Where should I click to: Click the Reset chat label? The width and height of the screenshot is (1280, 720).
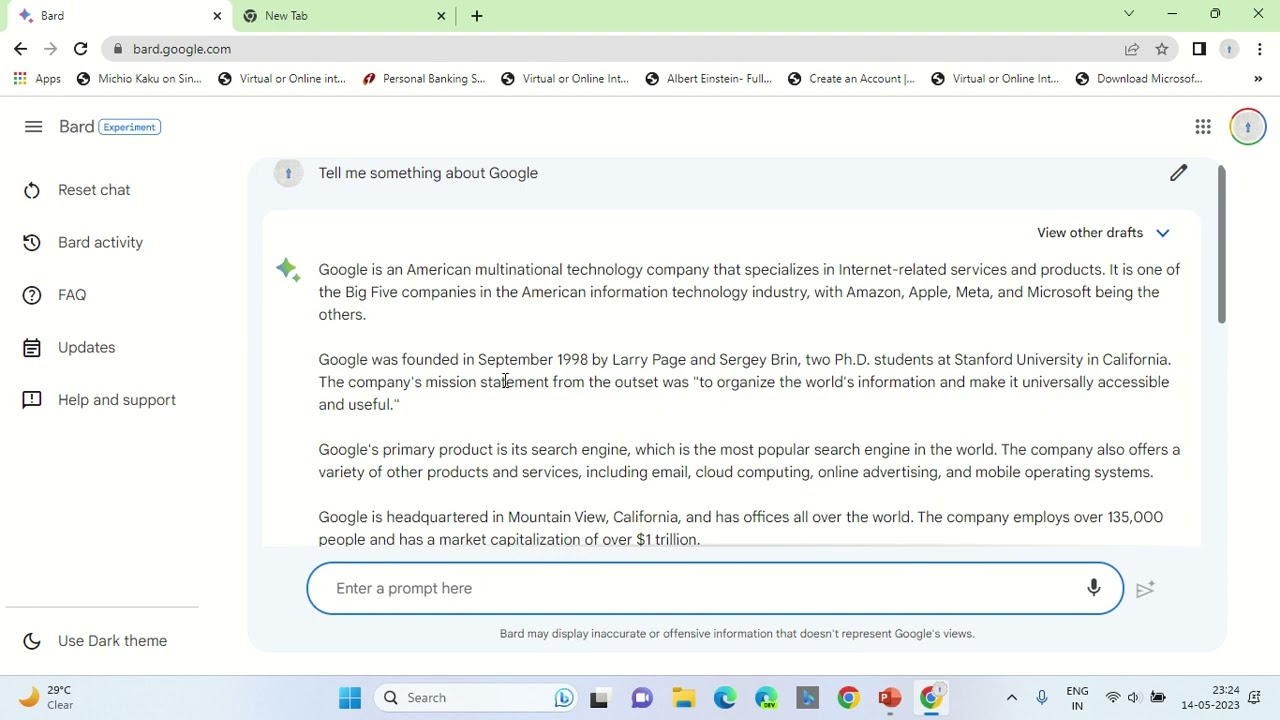(x=94, y=190)
